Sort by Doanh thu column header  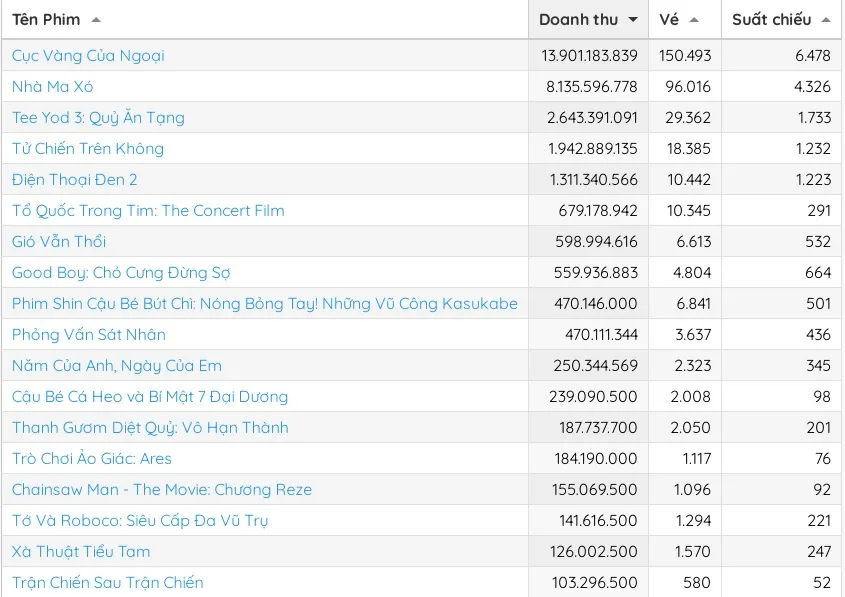click(x=578, y=20)
